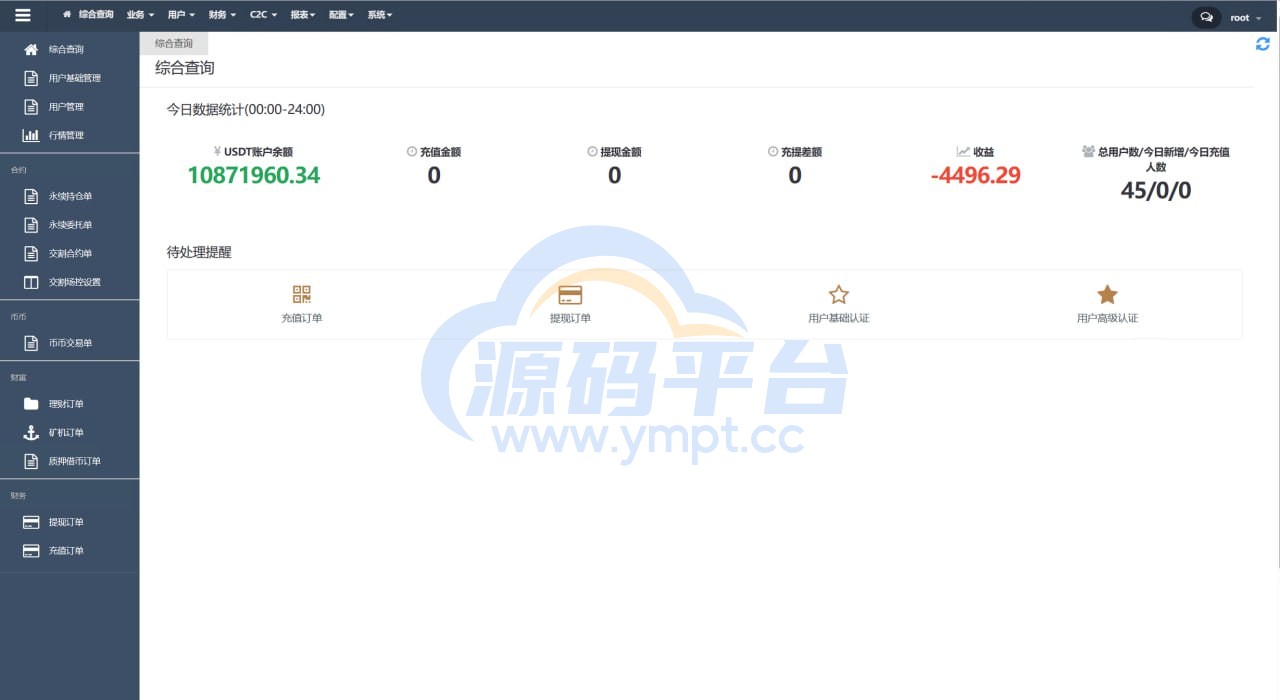1280x700 pixels.
Task: Click the 提现金额 label
Action: 620,152
